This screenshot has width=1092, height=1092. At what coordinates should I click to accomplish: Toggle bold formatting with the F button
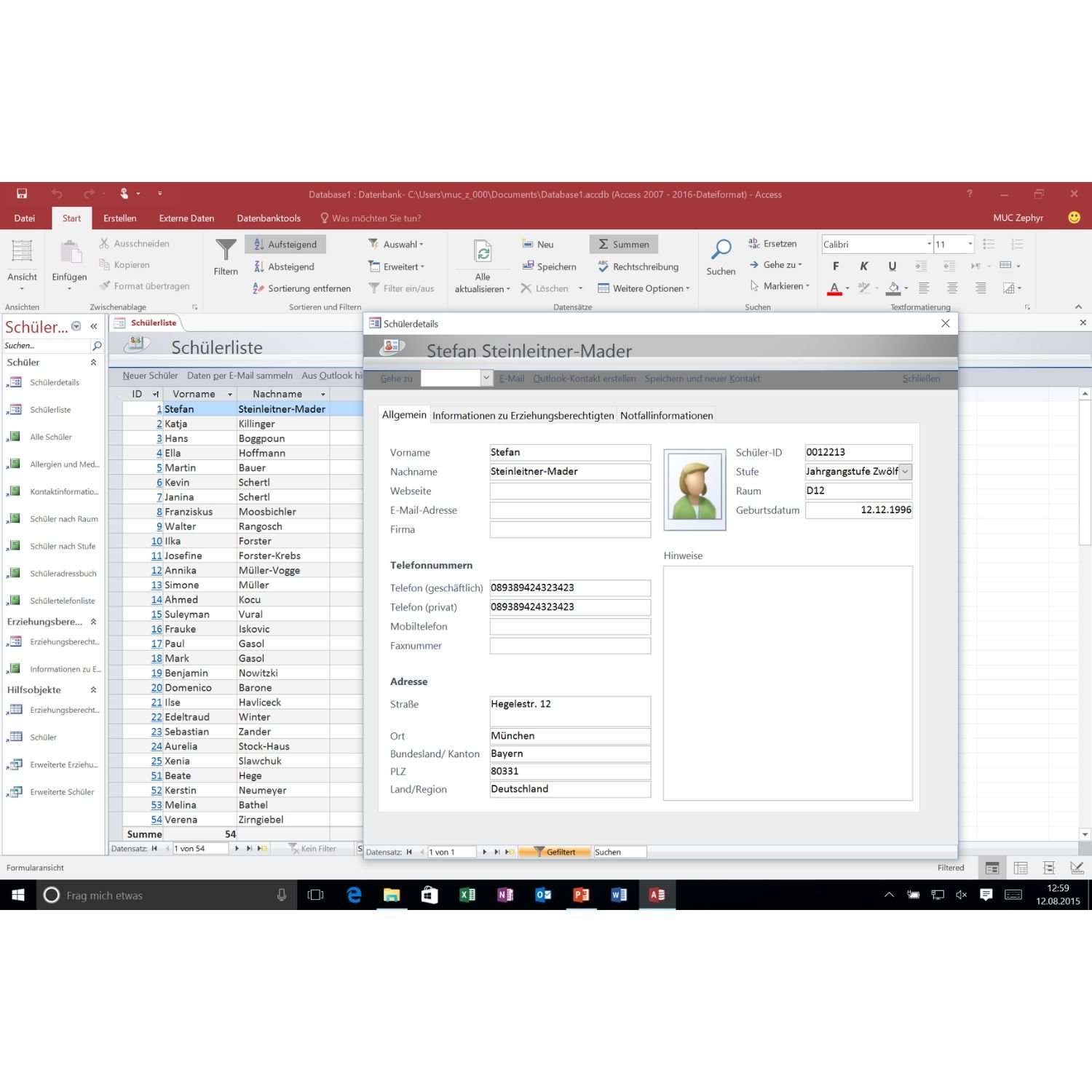click(836, 266)
